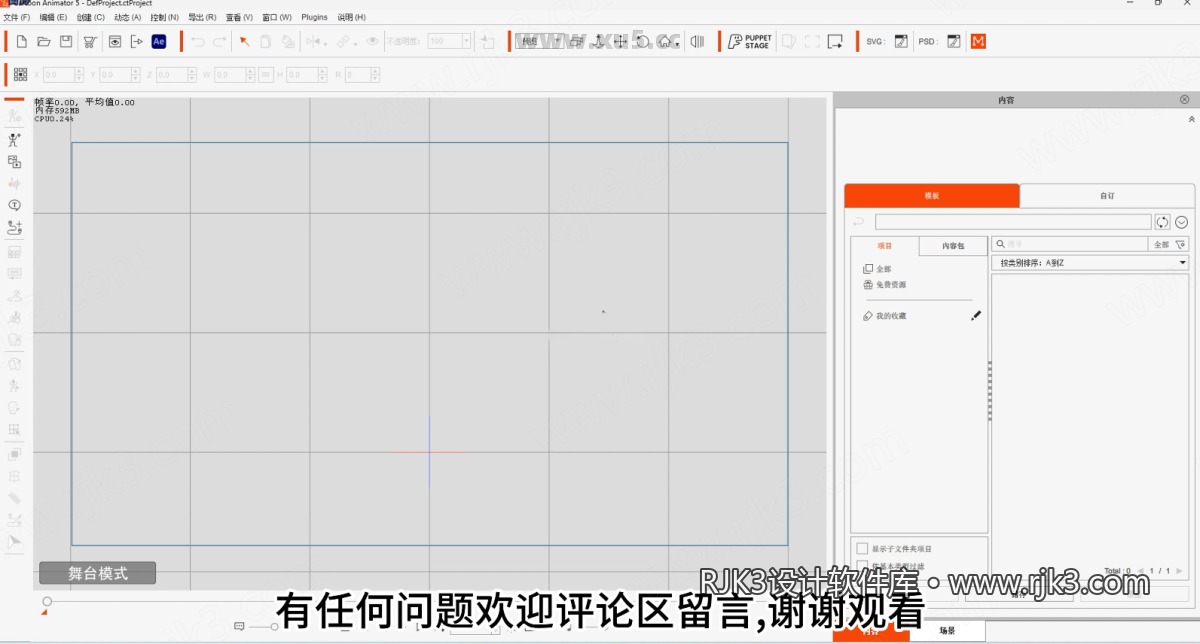Open the 文件 (F) menu

17,18
